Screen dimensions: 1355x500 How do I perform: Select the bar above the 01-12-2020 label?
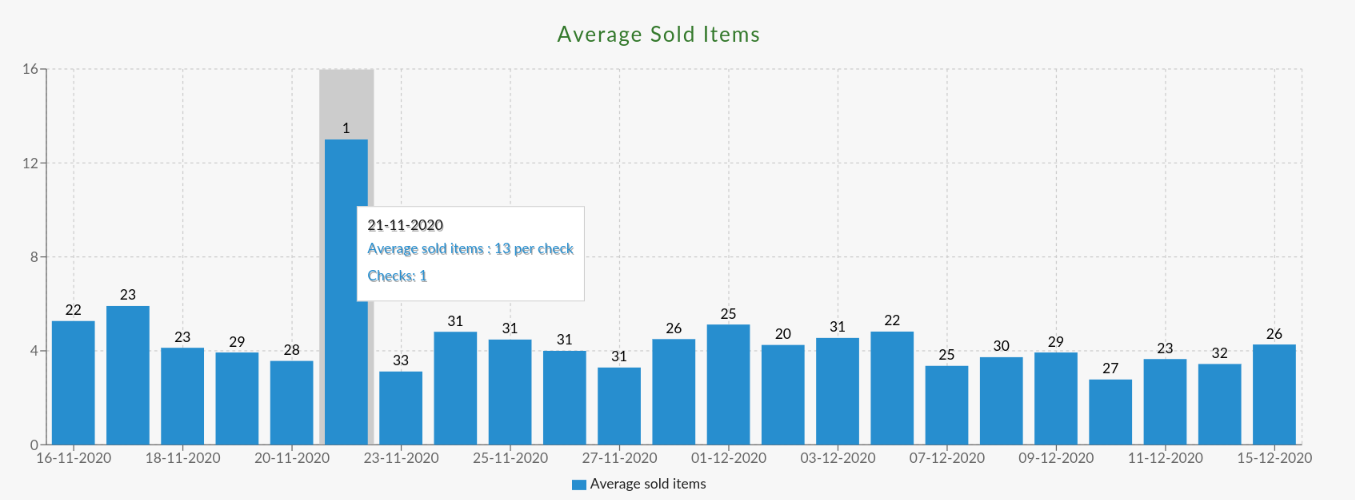(728, 385)
